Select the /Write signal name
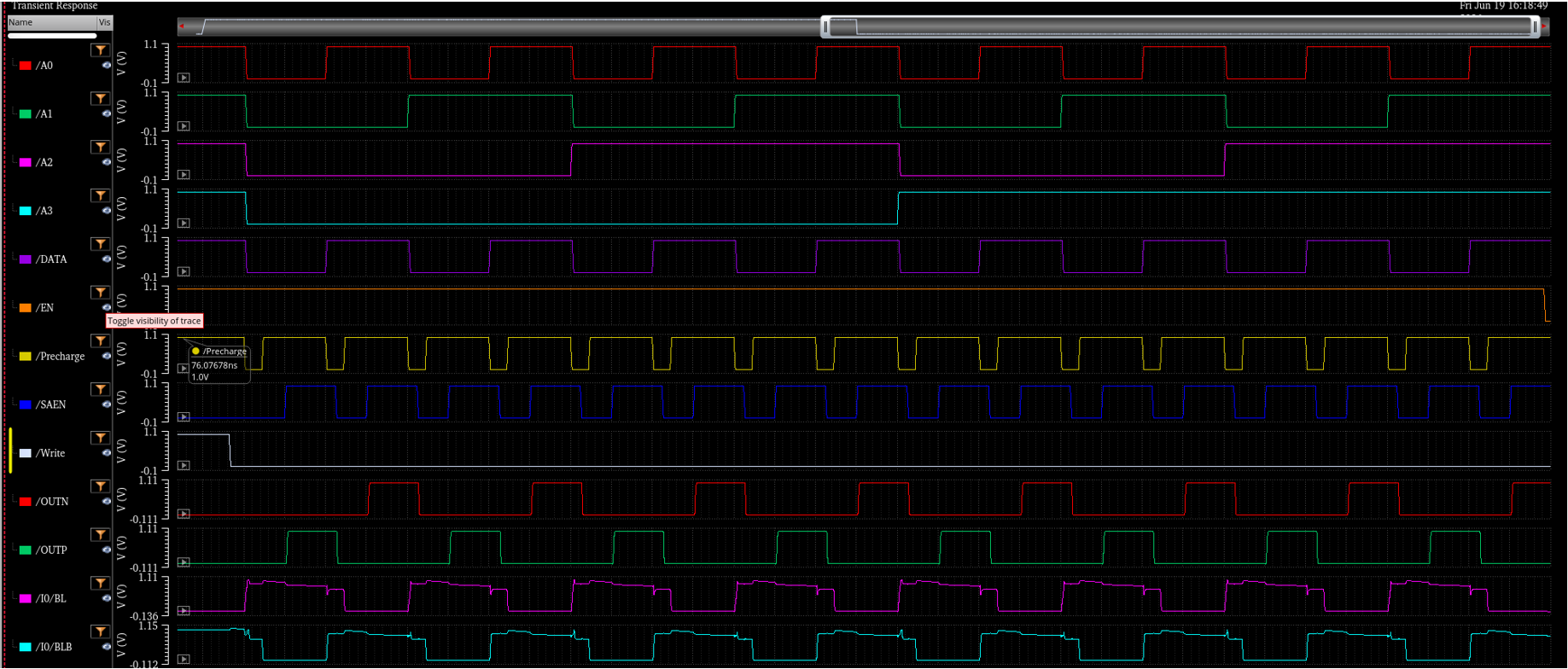The image size is (1568, 669). (x=50, y=453)
